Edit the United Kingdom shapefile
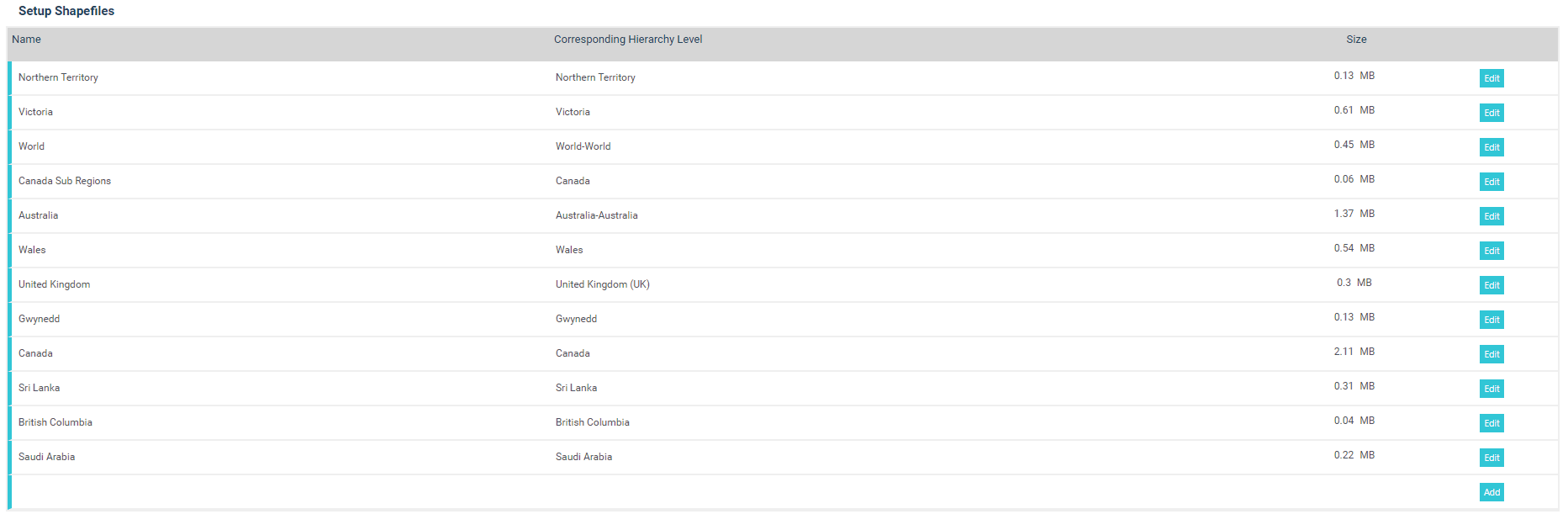Image resolution: width=1568 pixels, height=514 pixels. [x=1491, y=285]
